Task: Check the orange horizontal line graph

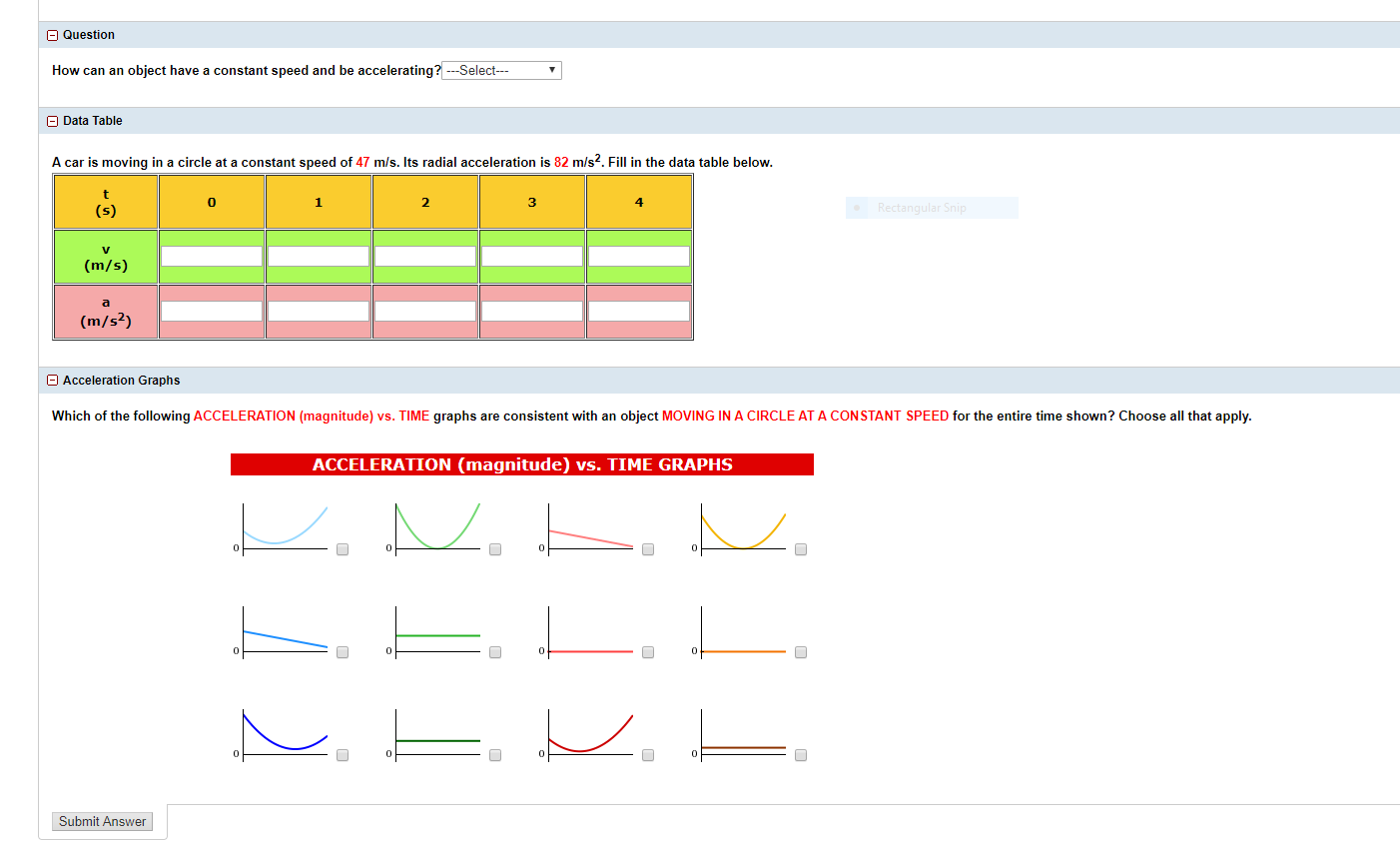Action: pyautogui.click(x=800, y=651)
